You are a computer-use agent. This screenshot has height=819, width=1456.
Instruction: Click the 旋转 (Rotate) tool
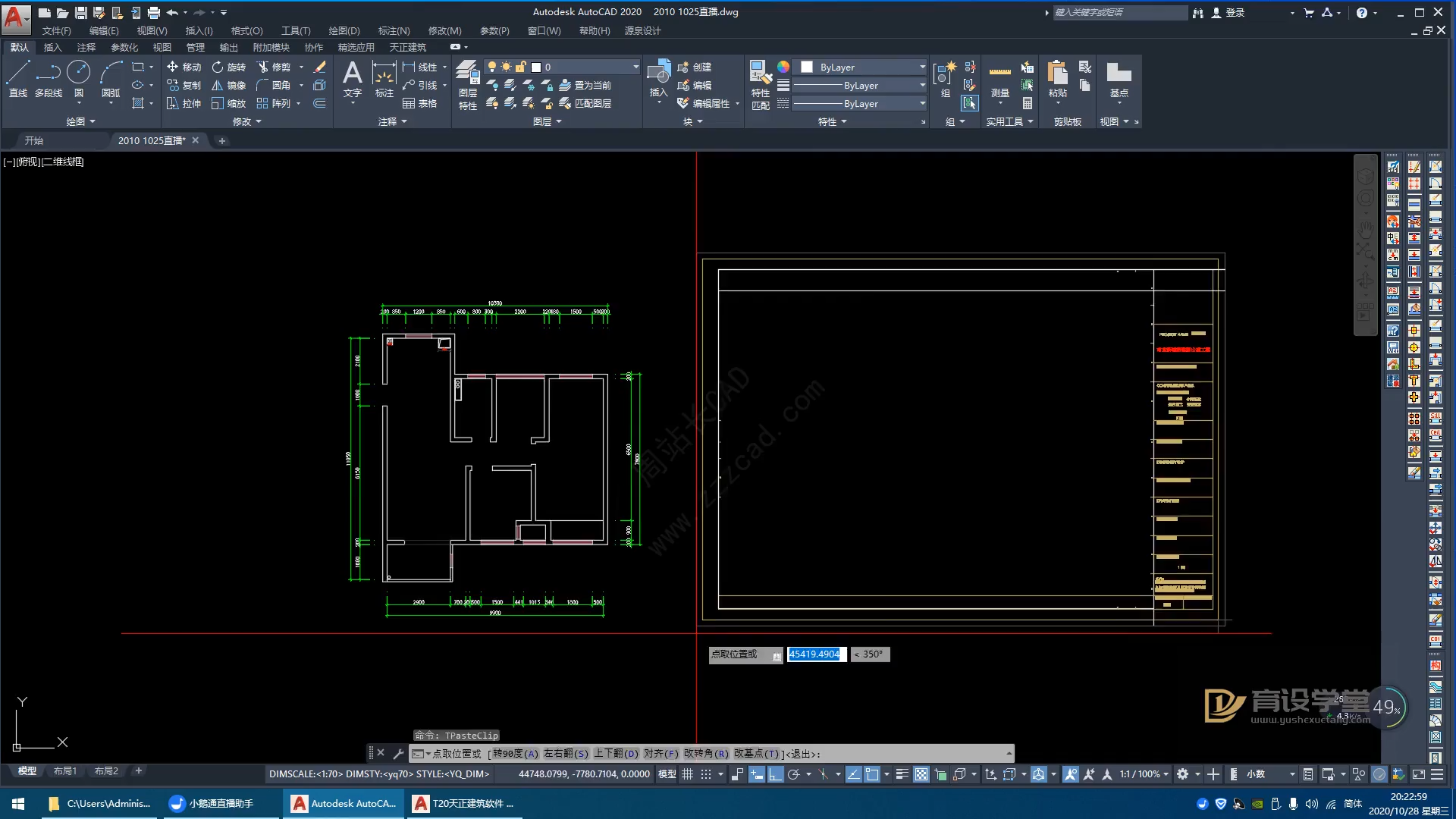point(229,67)
